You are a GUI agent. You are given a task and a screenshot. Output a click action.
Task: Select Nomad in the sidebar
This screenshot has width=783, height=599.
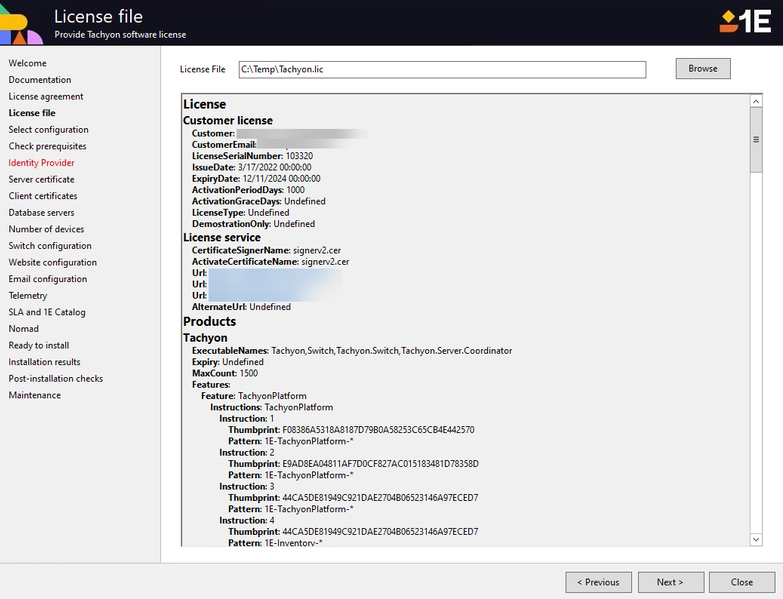24,329
